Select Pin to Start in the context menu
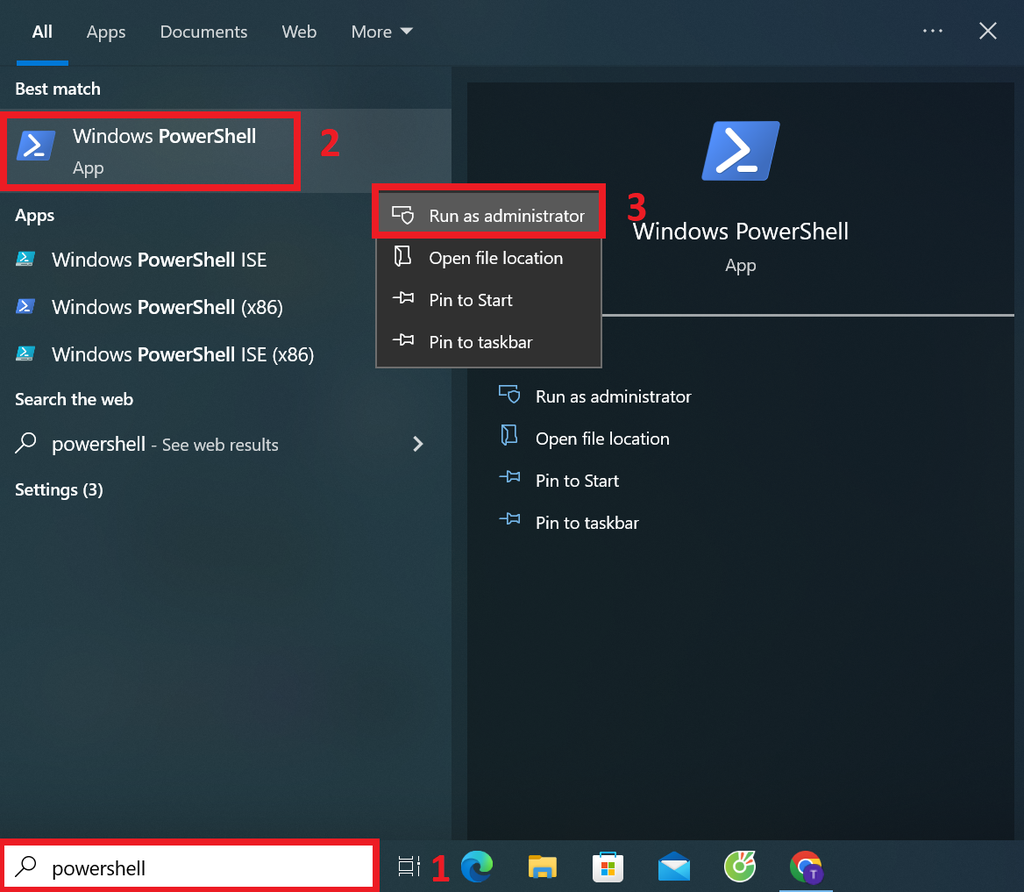Viewport: 1024px width, 892px height. [x=488, y=300]
